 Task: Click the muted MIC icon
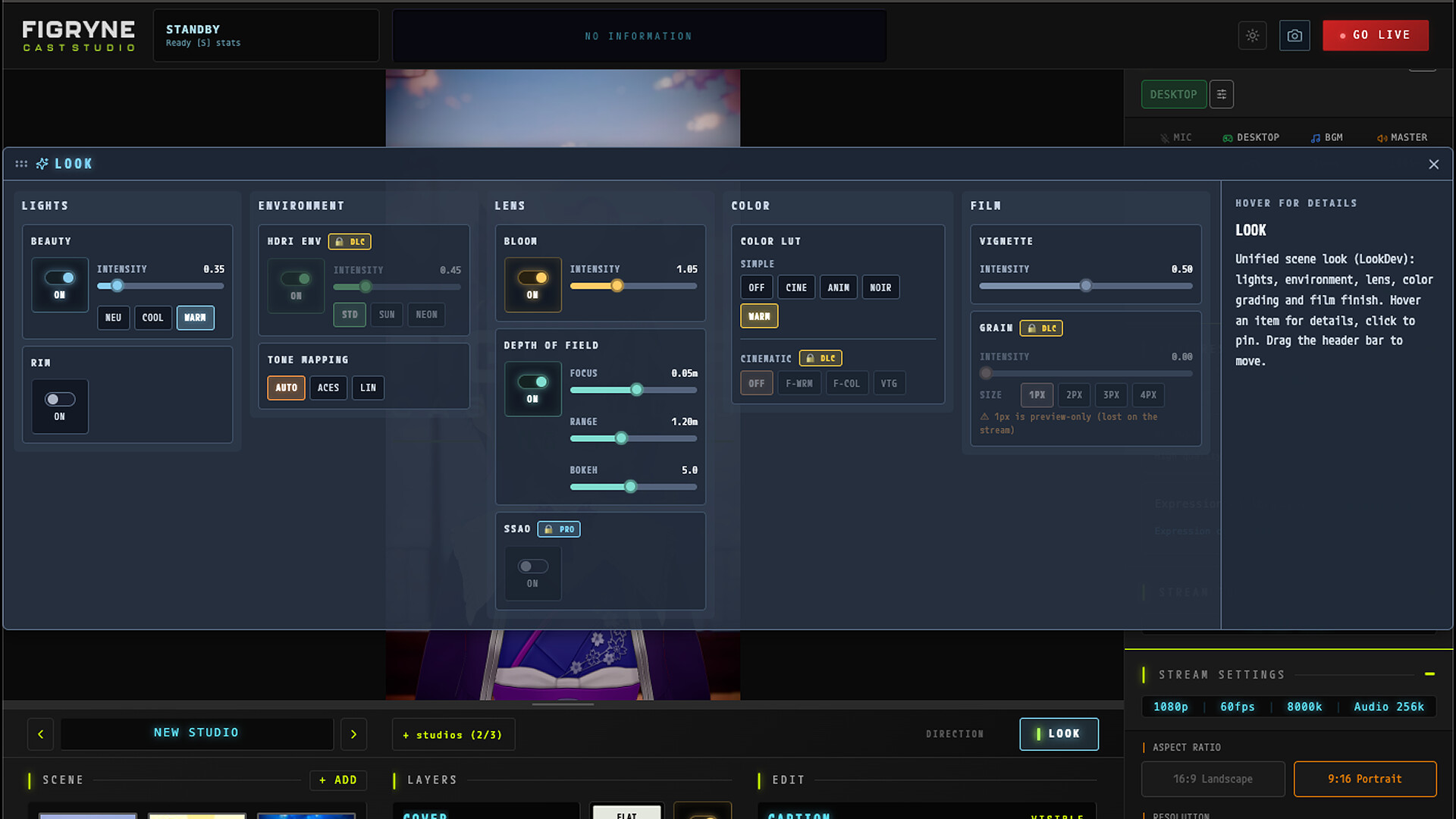1164,138
